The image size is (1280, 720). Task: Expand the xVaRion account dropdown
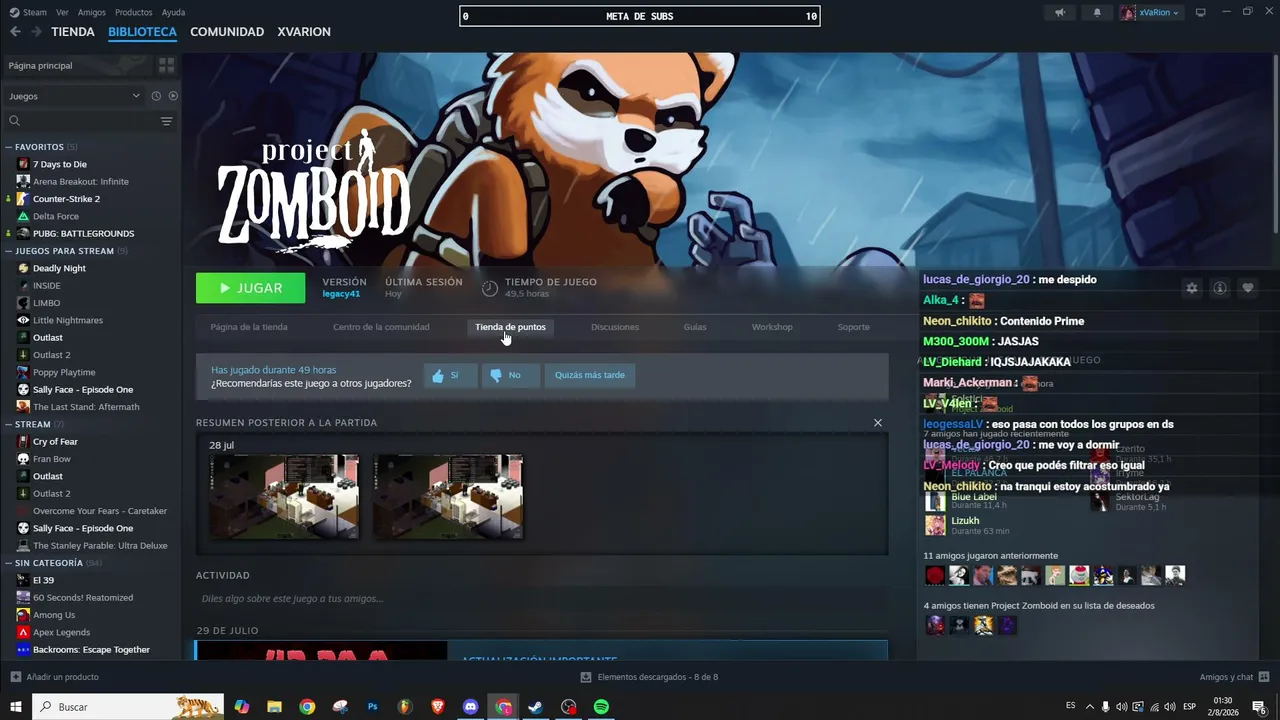[1150, 13]
